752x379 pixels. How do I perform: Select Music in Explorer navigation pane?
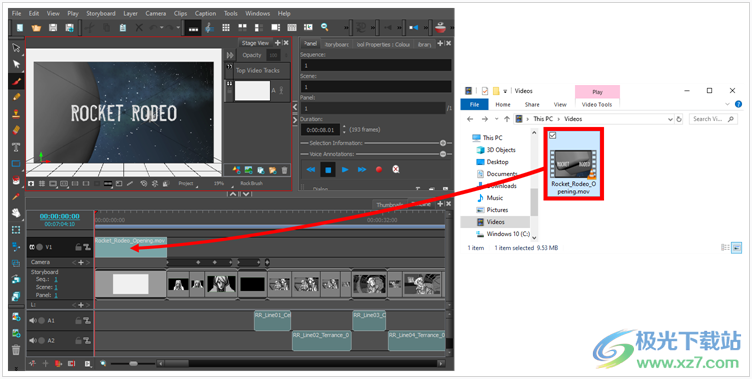click(x=494, y=198)
